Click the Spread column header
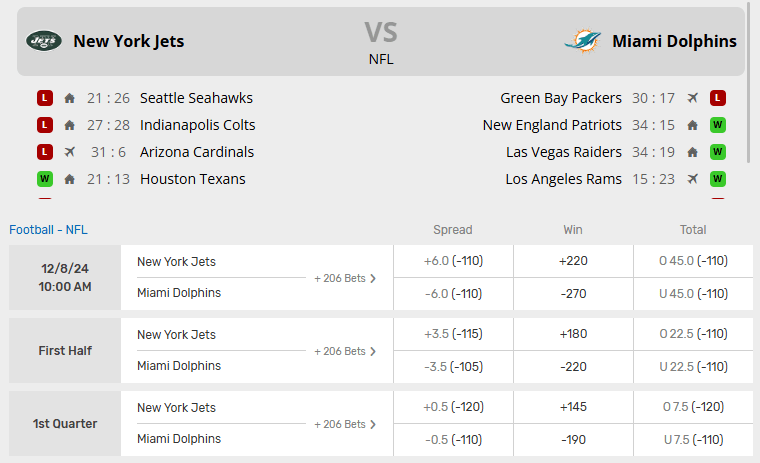 453,230
